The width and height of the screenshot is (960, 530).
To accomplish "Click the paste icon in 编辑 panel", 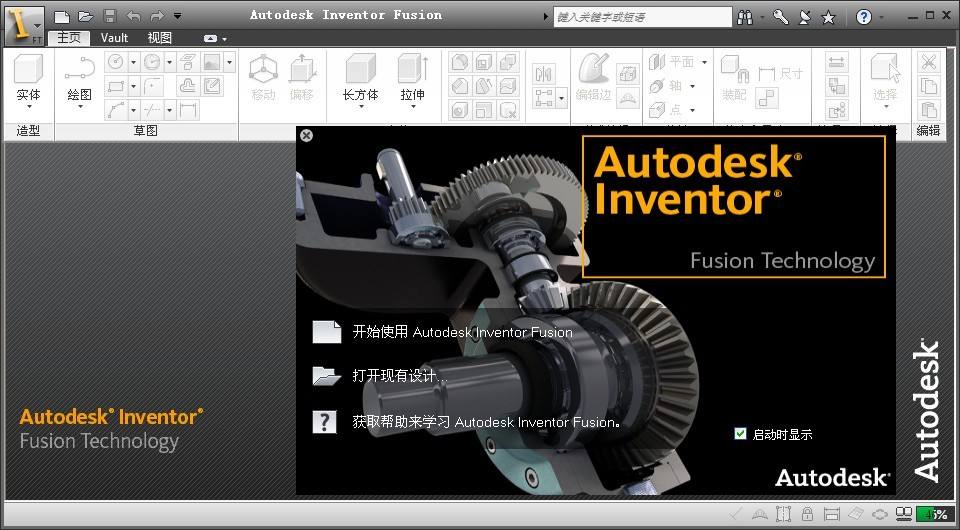I will point(928,110).
